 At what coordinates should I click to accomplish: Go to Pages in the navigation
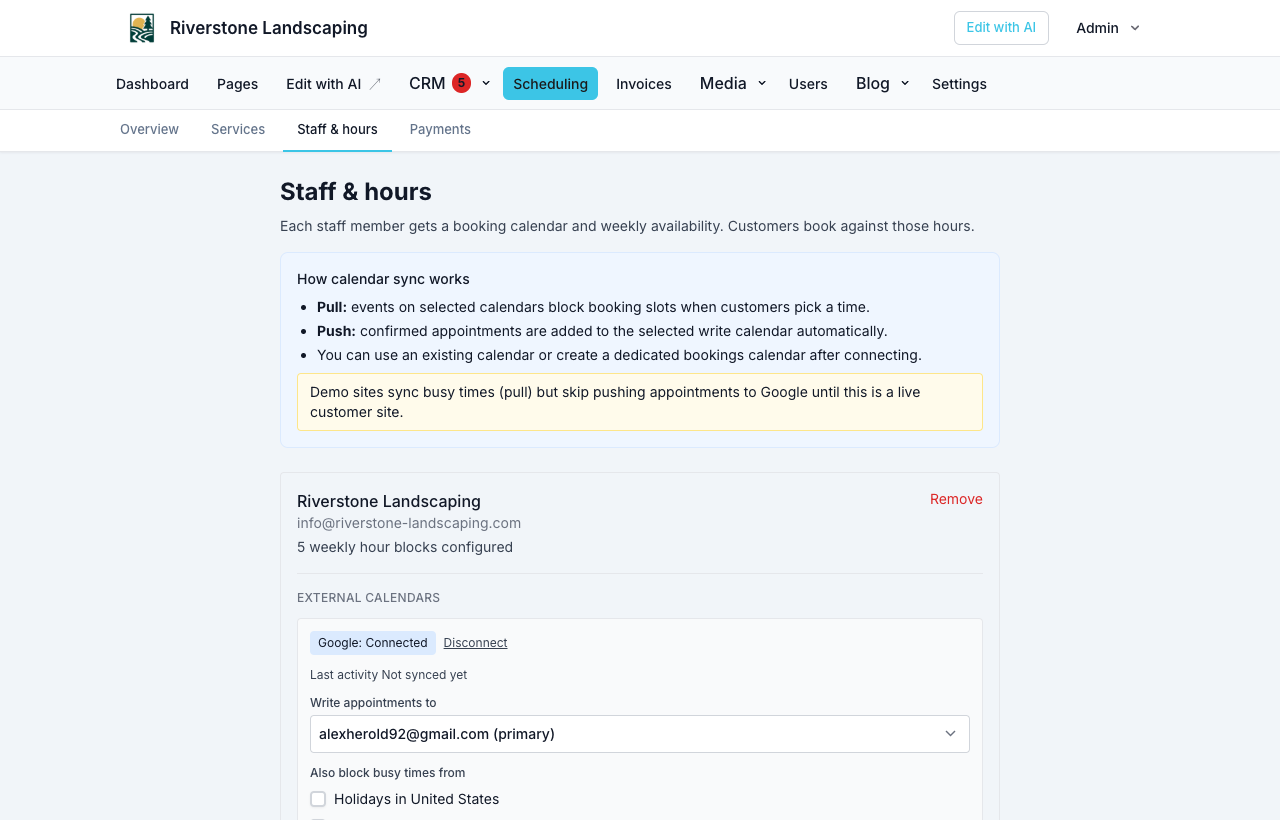pyautogui.click(x=237, y=84)
